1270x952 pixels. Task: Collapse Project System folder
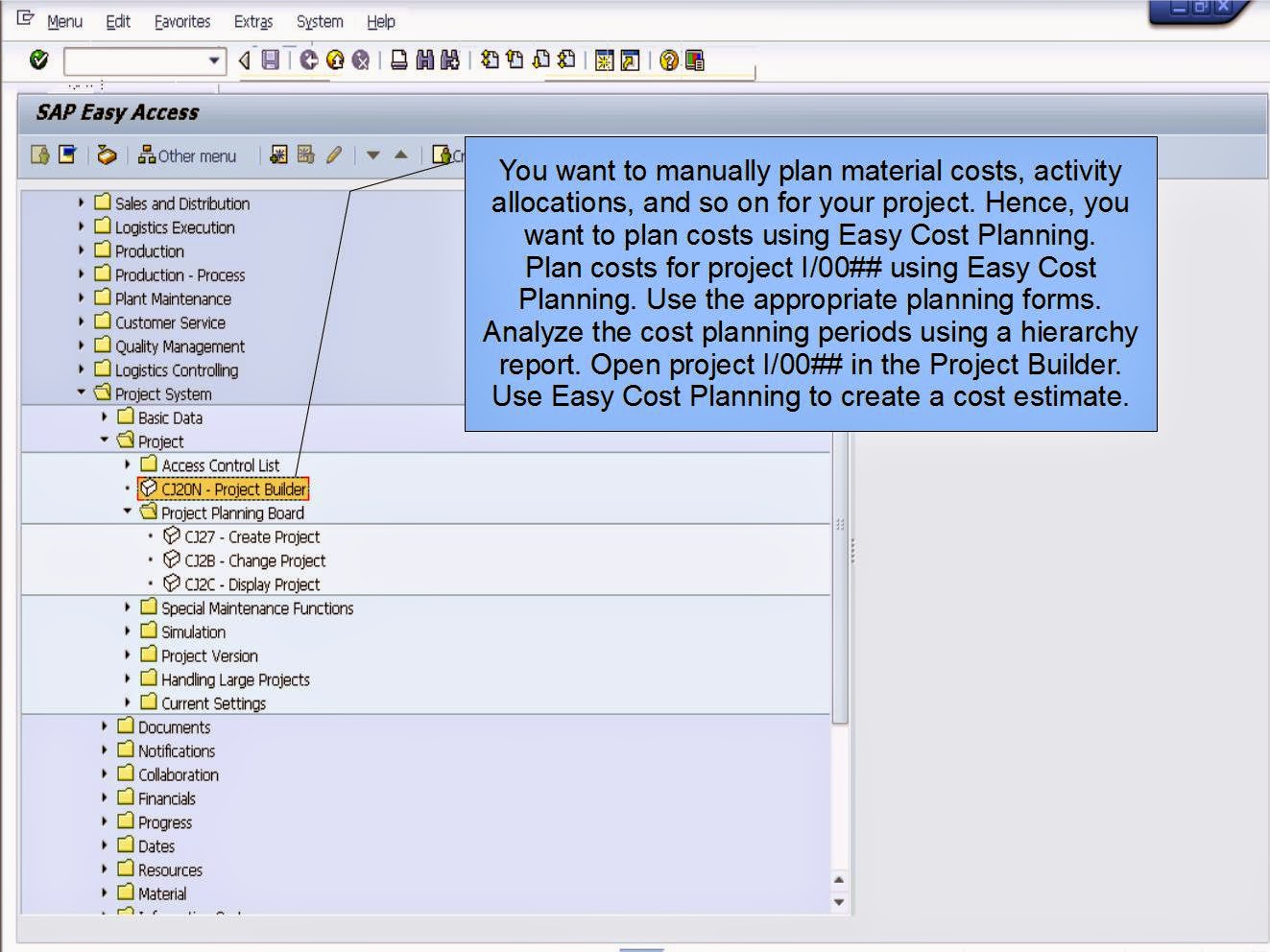click(x=81, y=393)
